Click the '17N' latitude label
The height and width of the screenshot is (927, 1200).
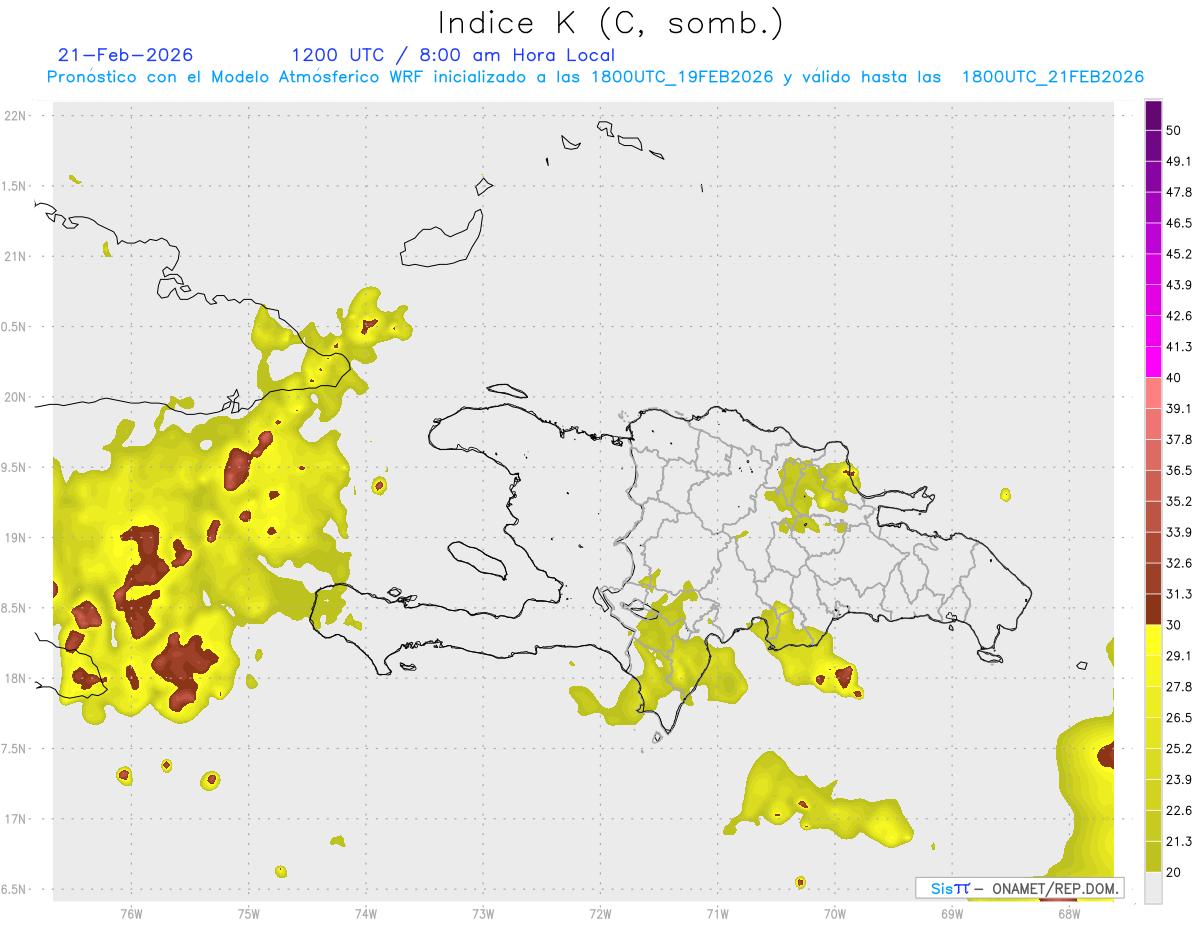(17, 819)
